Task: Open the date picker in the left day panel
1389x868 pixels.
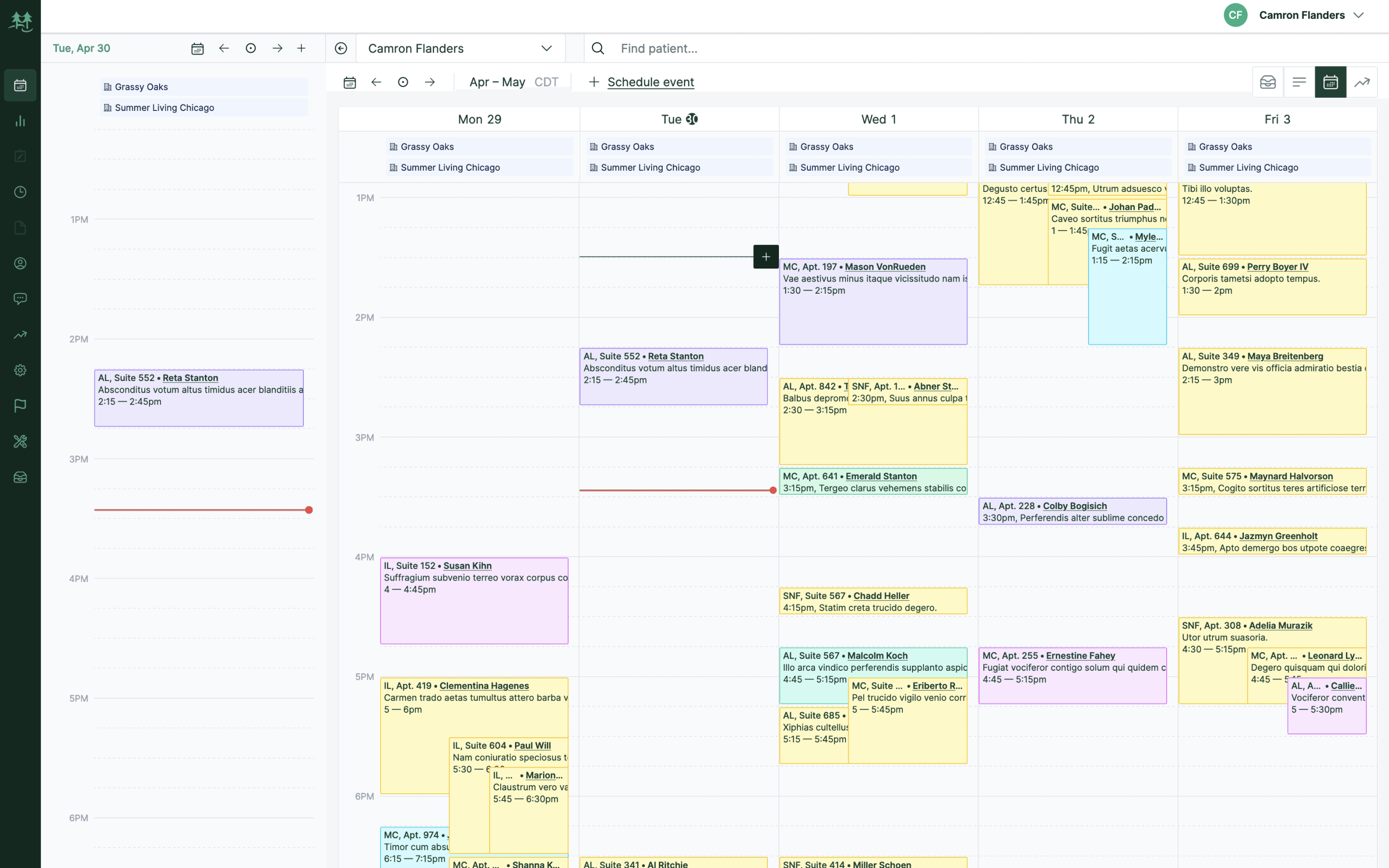Action: pyautogui.click(x=197, y=49)
